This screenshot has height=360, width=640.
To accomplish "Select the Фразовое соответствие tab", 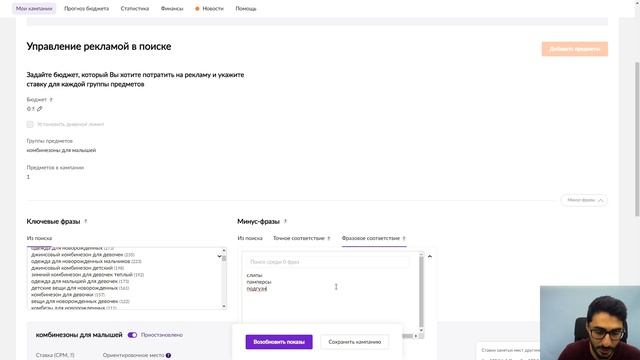I will pos(371,238).
